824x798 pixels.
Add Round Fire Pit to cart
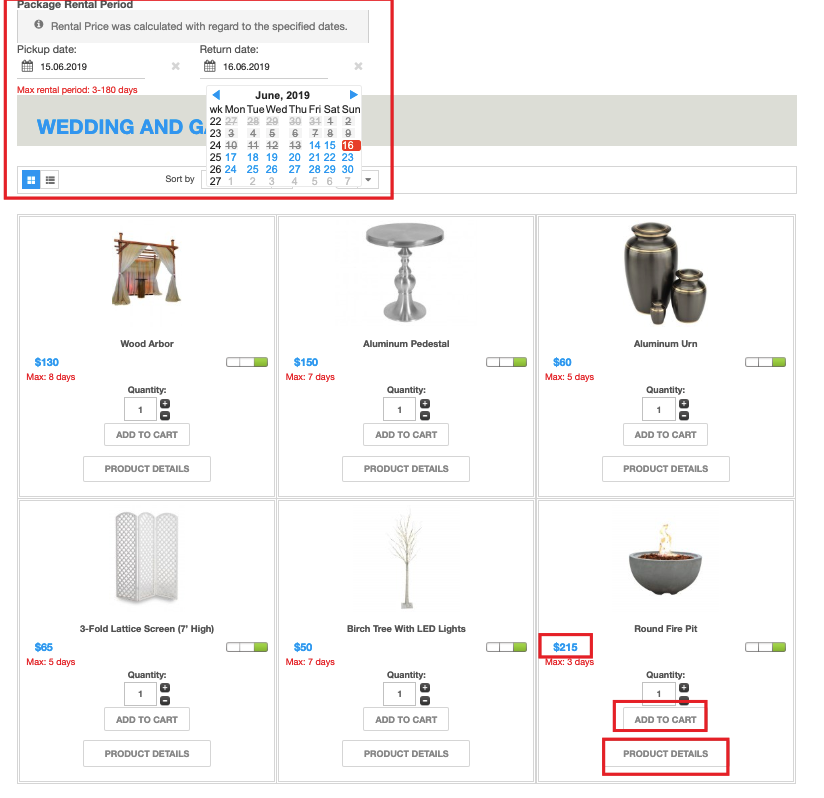[665, 719]
